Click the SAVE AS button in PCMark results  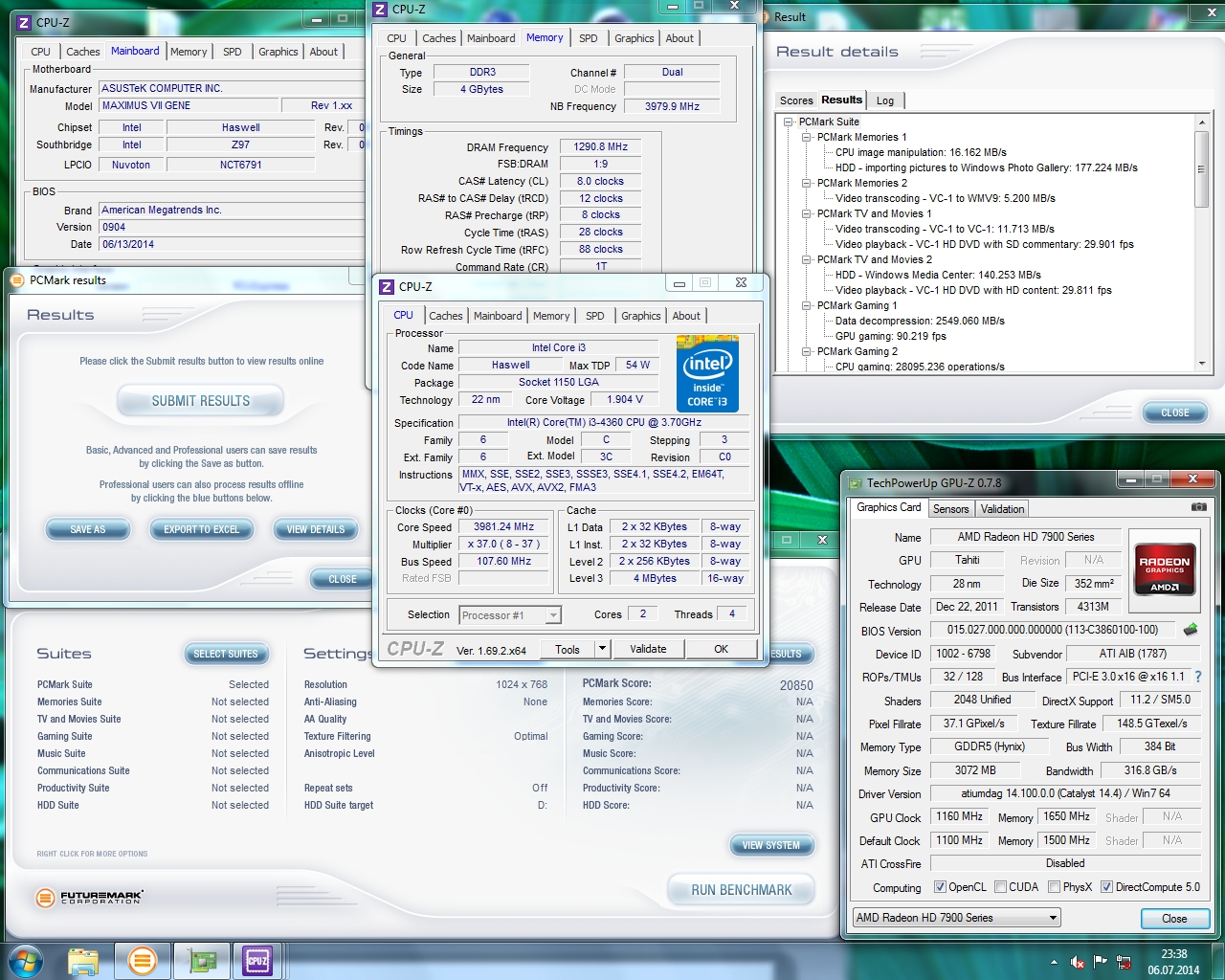[x=88, y=529]
